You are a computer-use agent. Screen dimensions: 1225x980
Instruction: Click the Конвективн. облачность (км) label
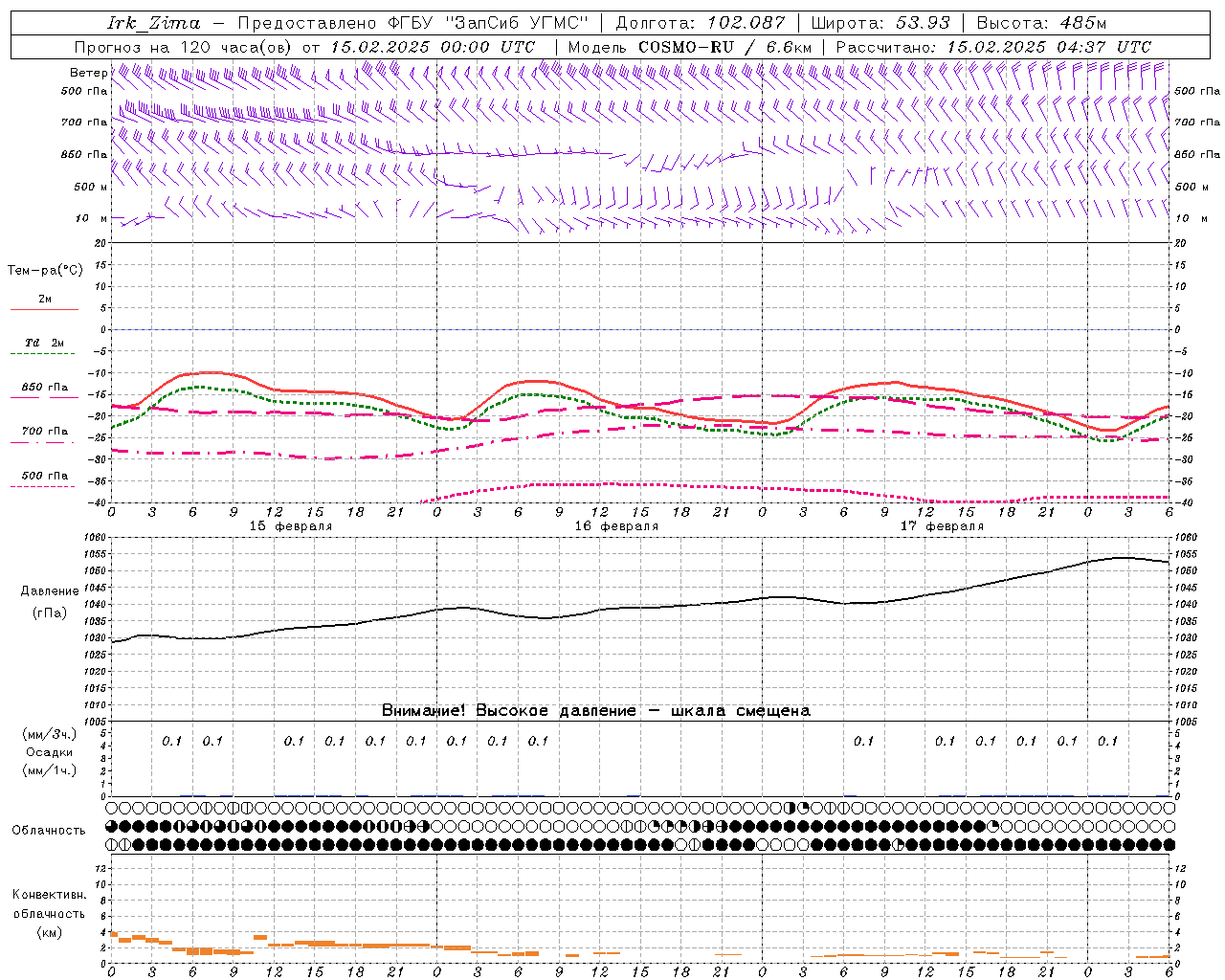coord(49,913)
